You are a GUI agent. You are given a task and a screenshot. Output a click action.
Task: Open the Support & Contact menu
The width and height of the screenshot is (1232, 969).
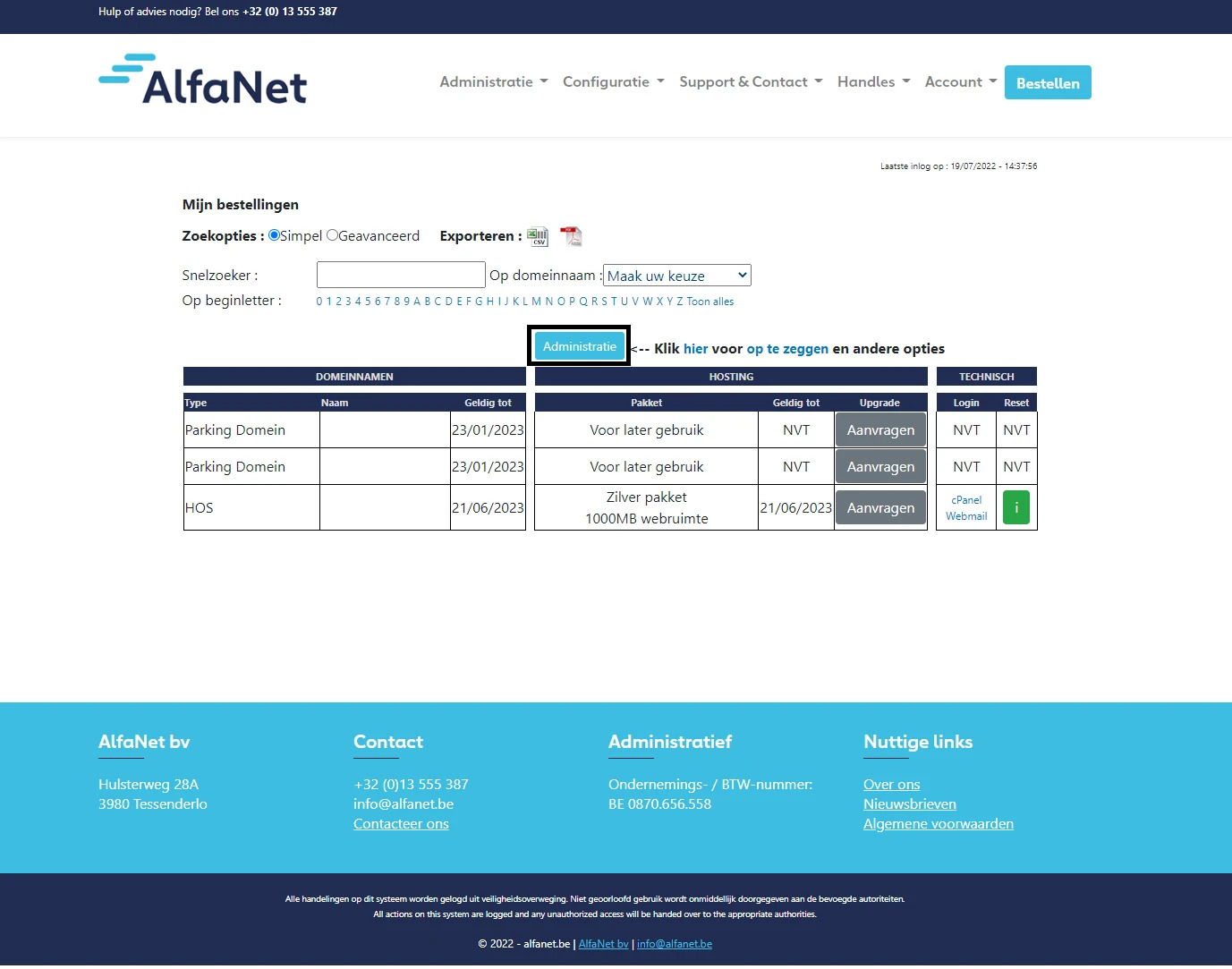(x=750, y=81)
